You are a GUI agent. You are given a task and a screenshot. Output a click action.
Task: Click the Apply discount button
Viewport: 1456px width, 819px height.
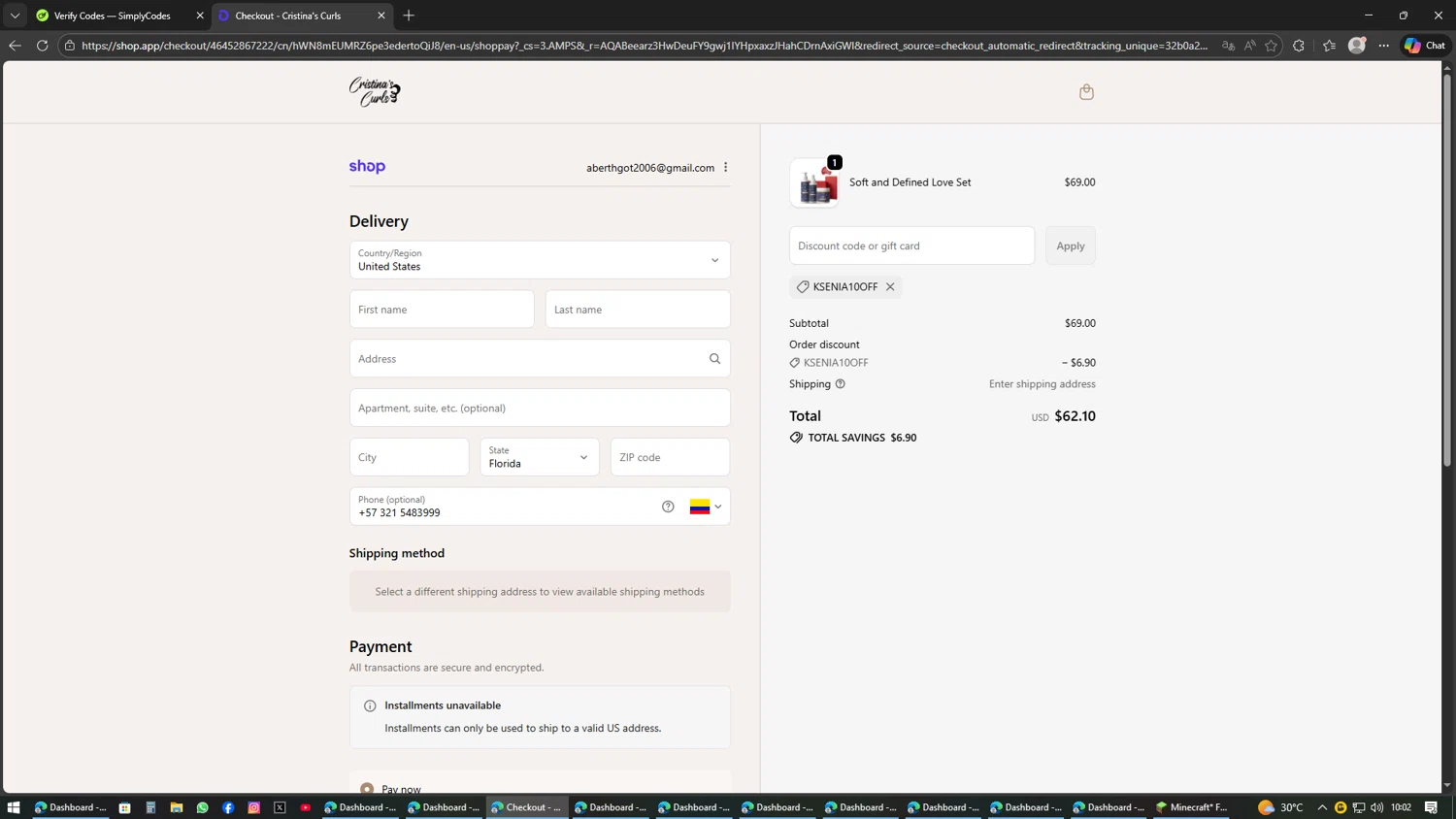(1071, 246)
